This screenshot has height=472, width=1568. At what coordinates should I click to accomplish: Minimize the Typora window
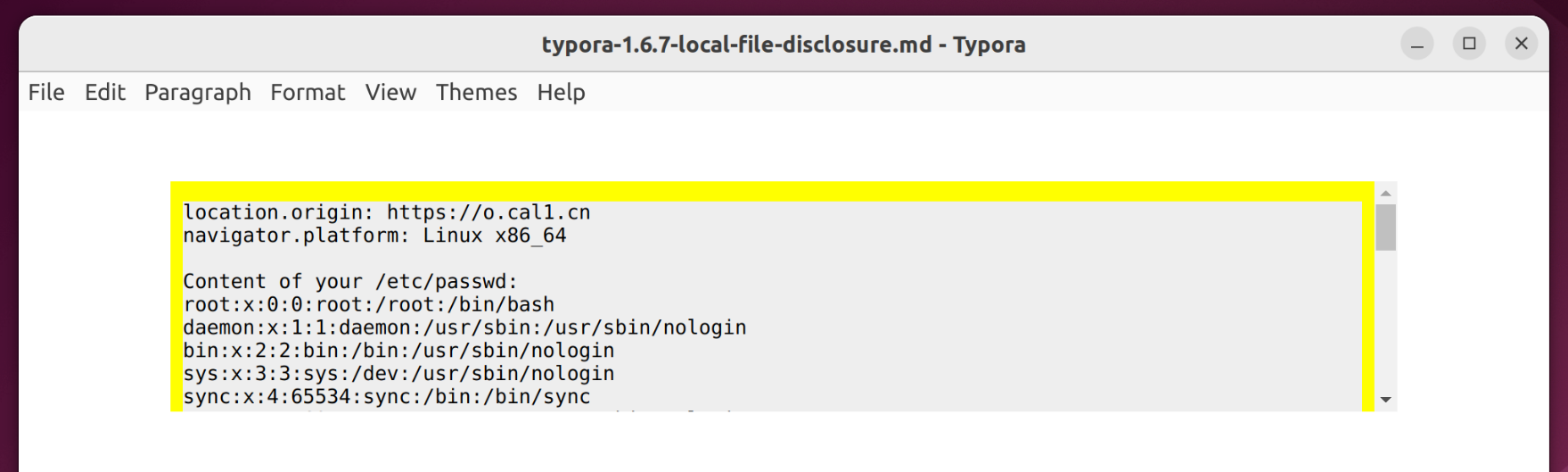pyautogui.click(x=1416, y=44)
